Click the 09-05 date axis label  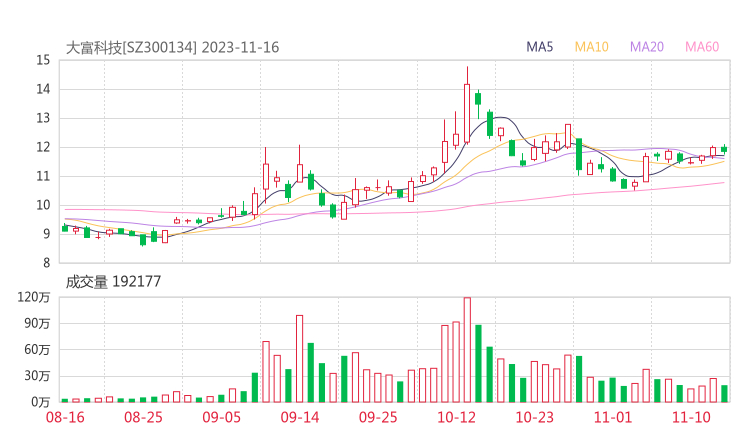point(222,417)
